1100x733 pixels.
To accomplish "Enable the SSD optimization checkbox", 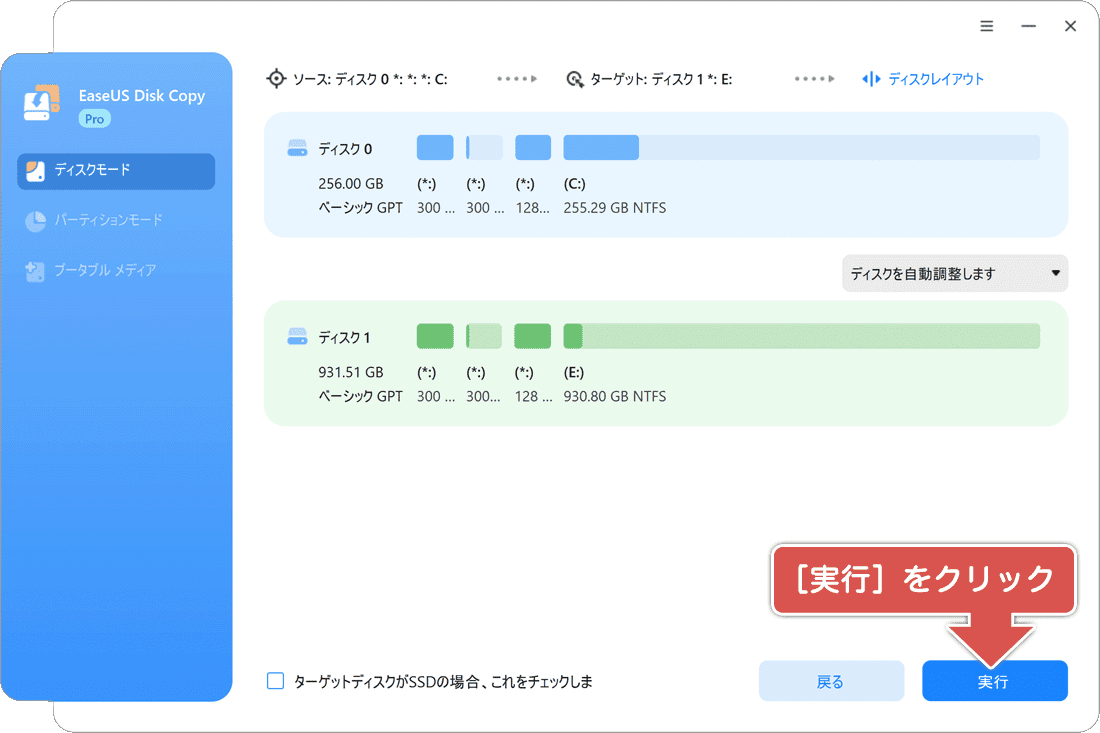I will [x=275, y=681].
